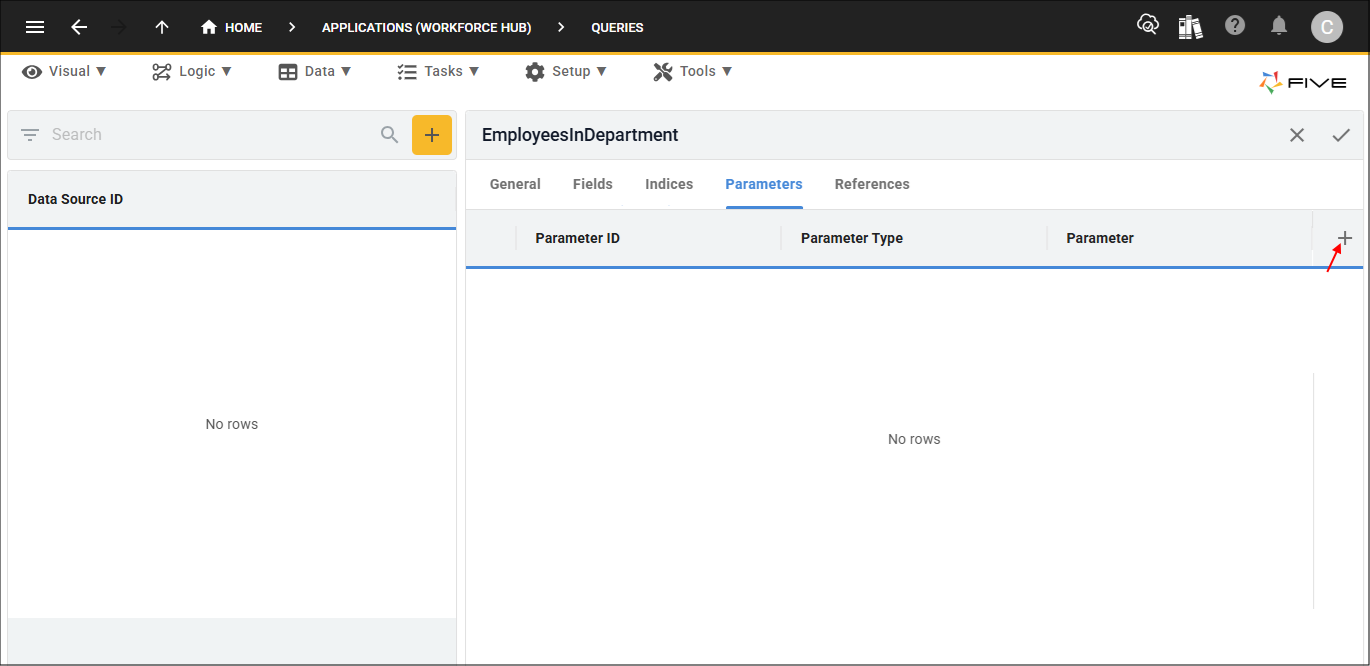
Task: Open notifications bell icon
Action: coord(1279,26)
